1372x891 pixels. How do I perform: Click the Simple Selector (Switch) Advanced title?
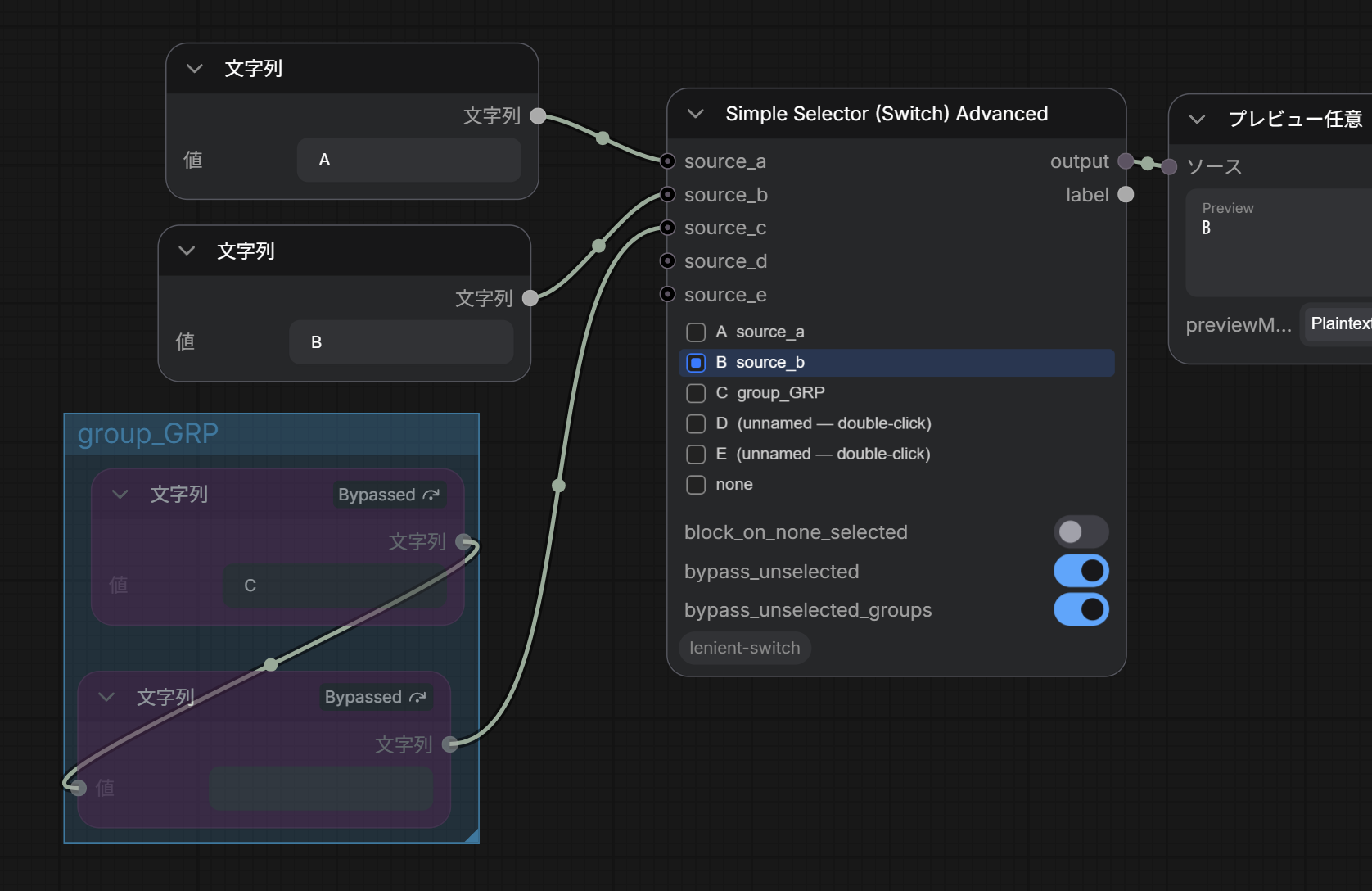click(887, 114)
